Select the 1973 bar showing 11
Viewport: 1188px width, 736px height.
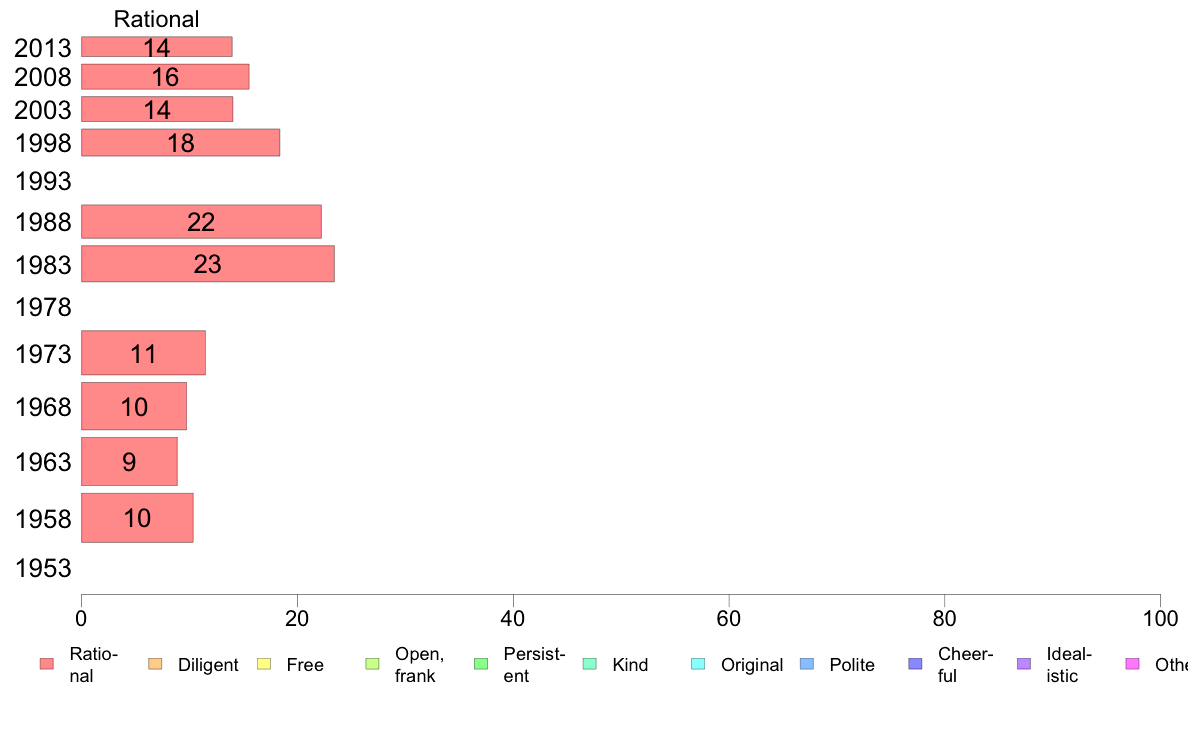point(143,353)
